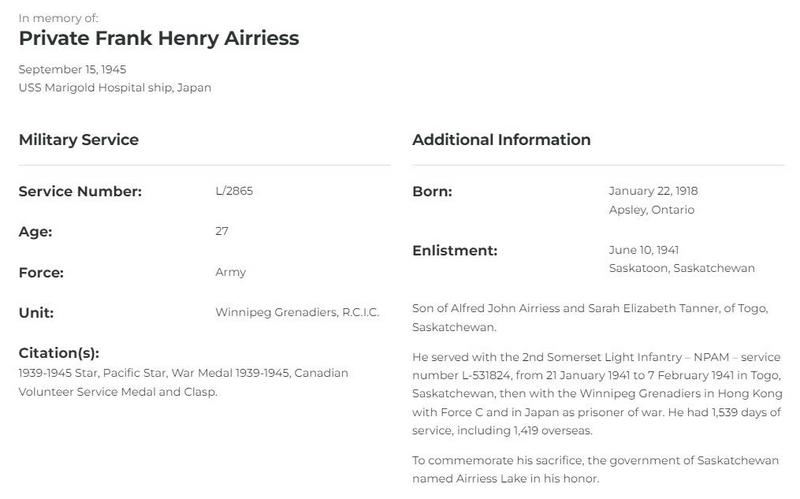Click the enlistment date June 10, 1941
The height and width of the screenshot is (499, 800).
pyautogui.click(x=643, y=250)
